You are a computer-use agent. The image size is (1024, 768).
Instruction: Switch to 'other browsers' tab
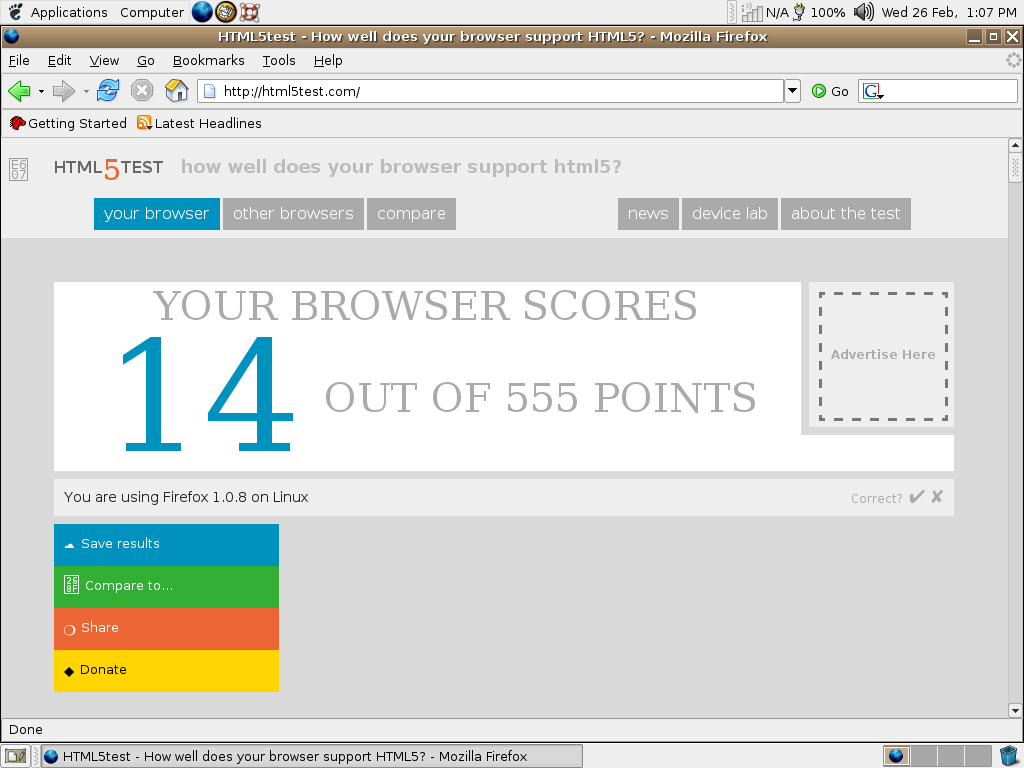293,214
